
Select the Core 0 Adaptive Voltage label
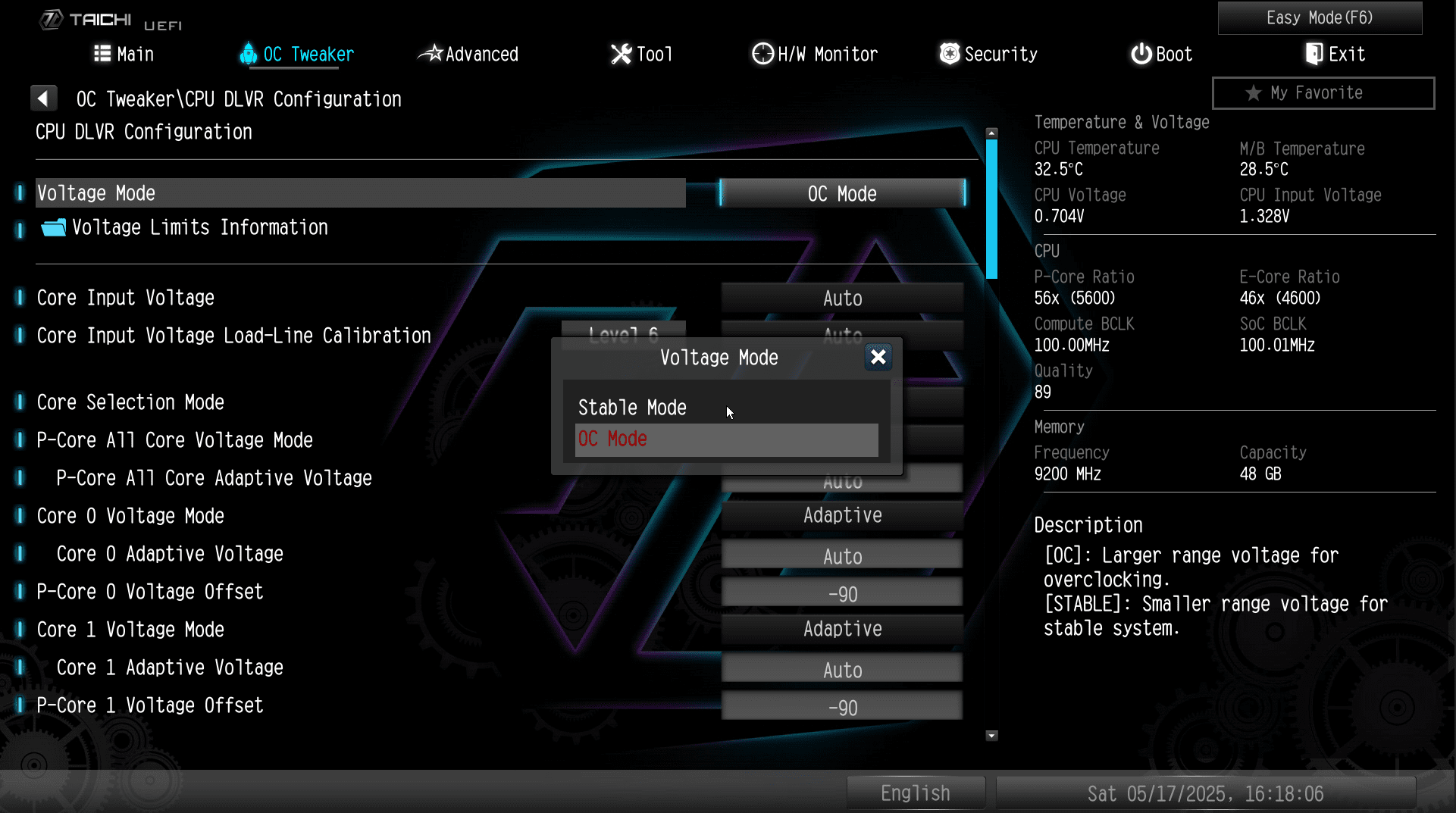click(170, 554)
